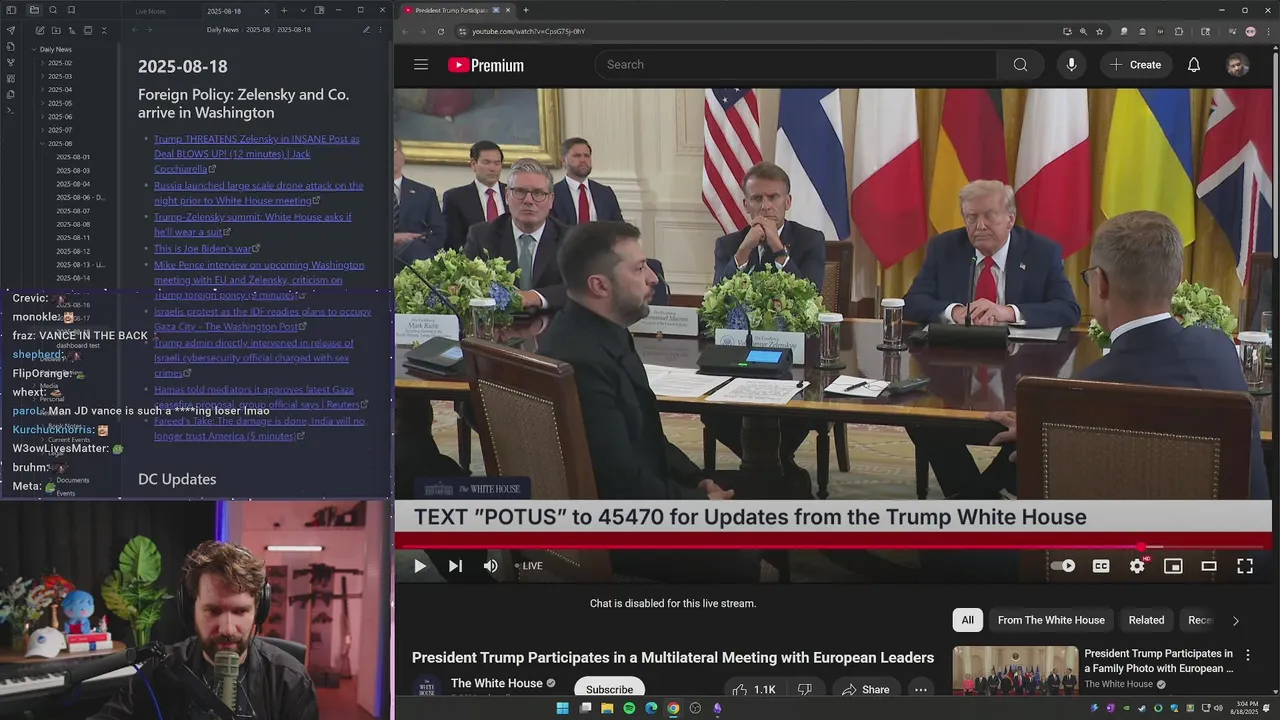Screen dimensions: 1280x720
Task: Show more filter chips with right arrow
Action: (x=1235, y=621)
